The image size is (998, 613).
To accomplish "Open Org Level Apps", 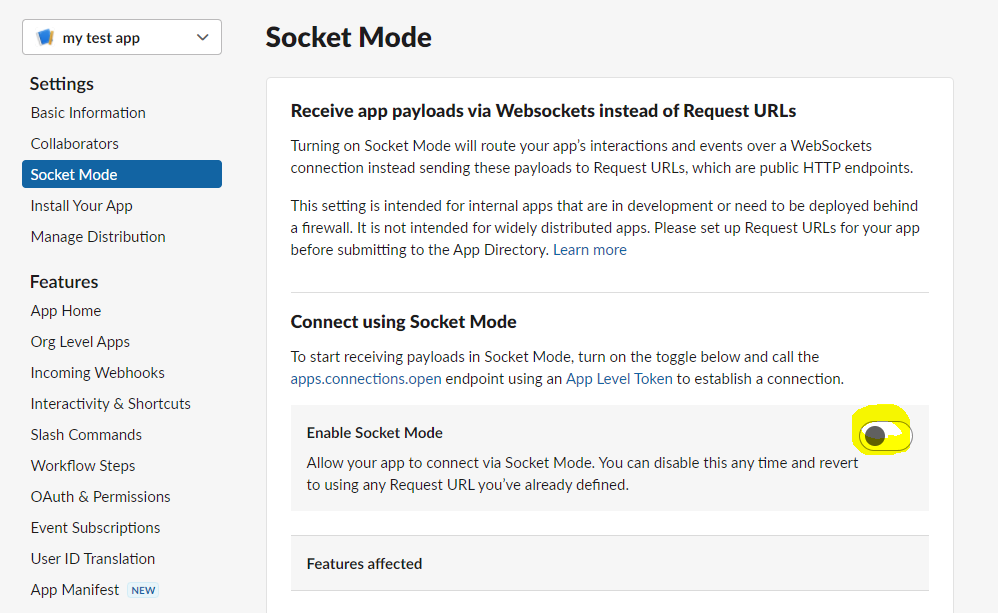I will pos(80,342).
